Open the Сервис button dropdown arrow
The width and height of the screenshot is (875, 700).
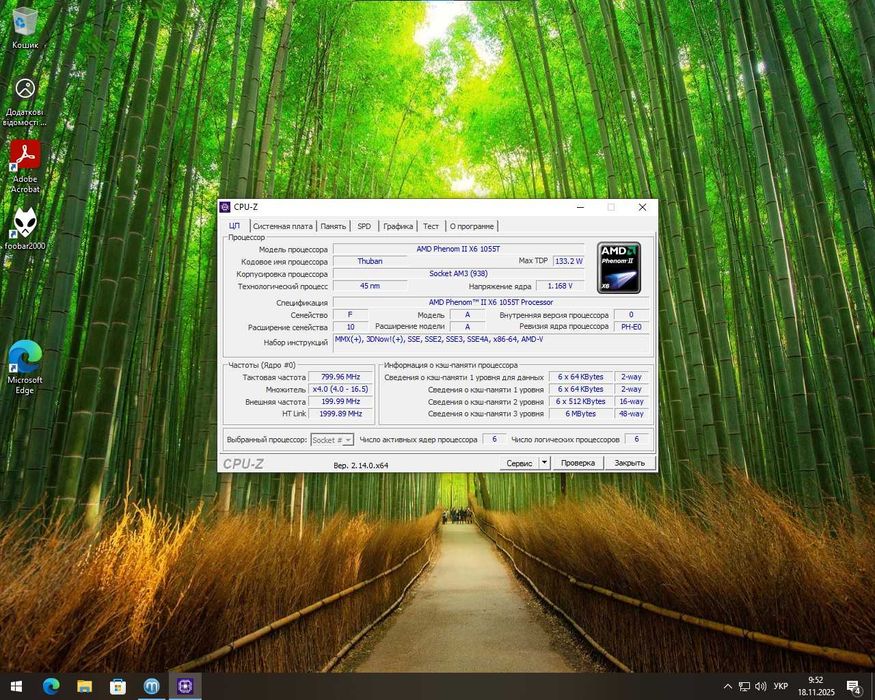[x=545, y=463]
